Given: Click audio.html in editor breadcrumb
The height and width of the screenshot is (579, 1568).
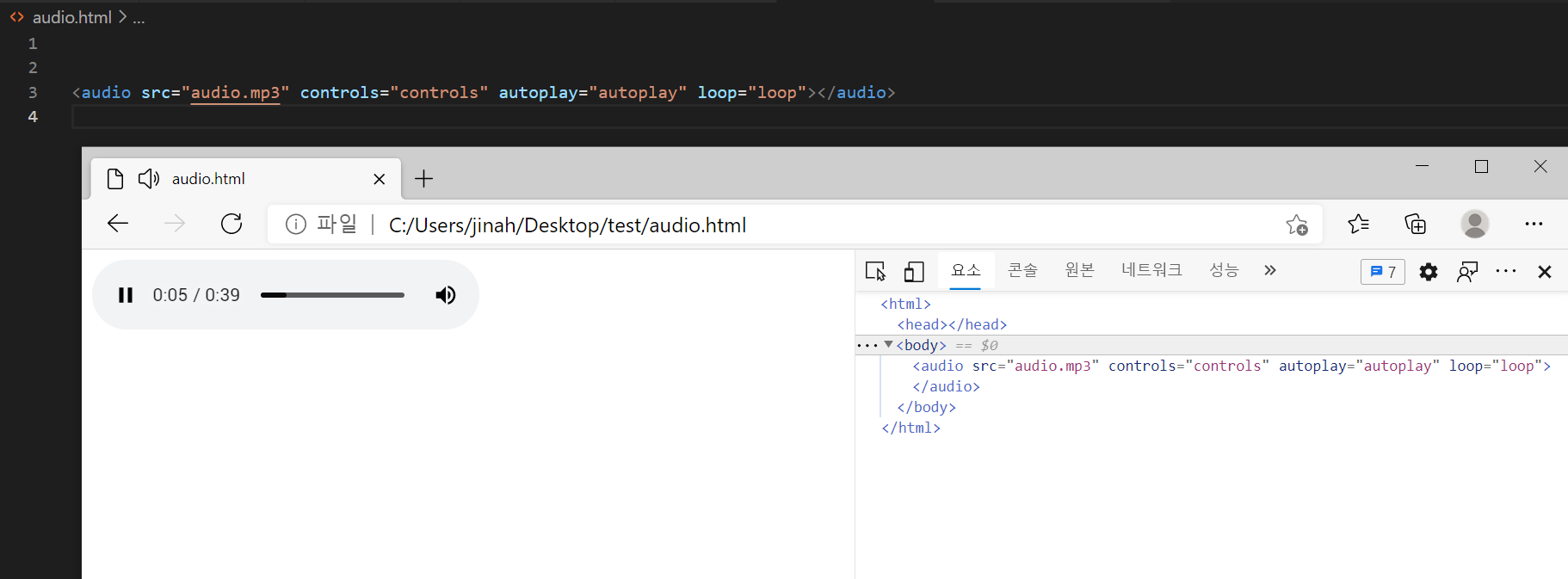Looking at the screenshot, I should click(72, 17).
